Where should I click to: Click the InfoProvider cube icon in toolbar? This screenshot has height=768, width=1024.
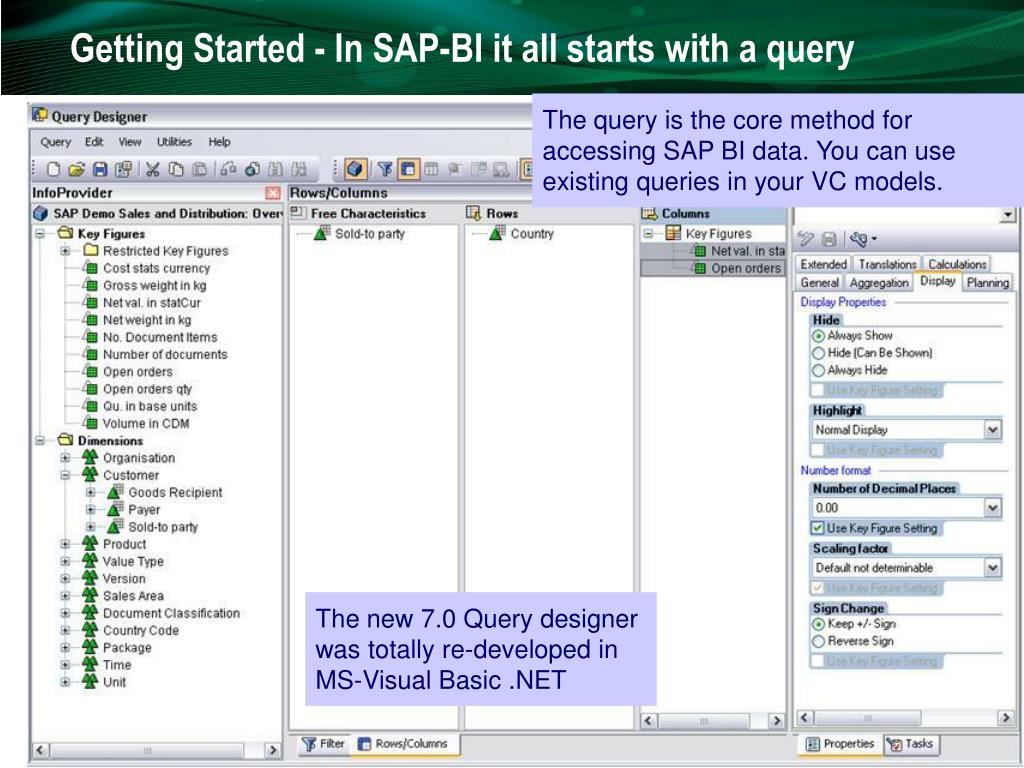[x=355, y=170]
